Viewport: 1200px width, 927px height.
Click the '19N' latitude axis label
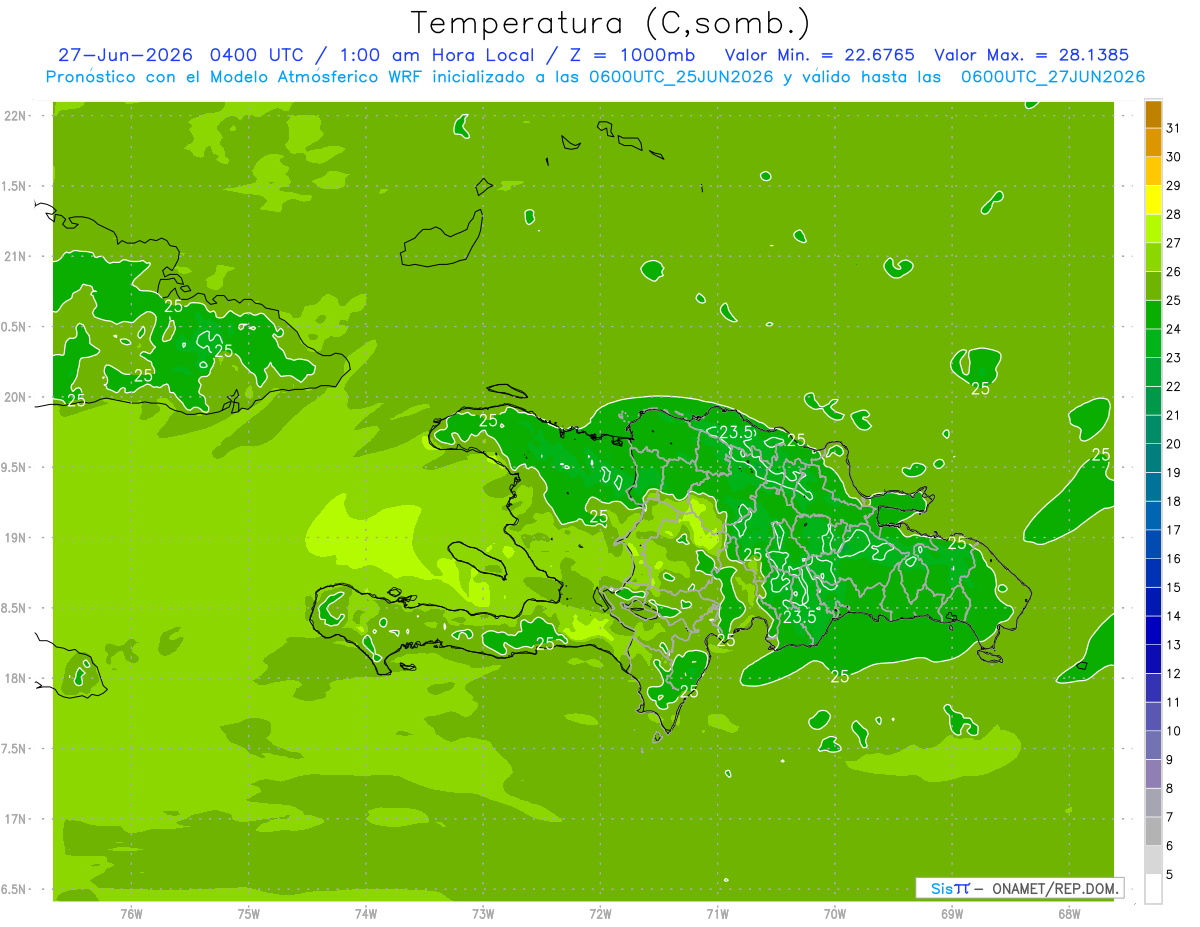point(15,538)
